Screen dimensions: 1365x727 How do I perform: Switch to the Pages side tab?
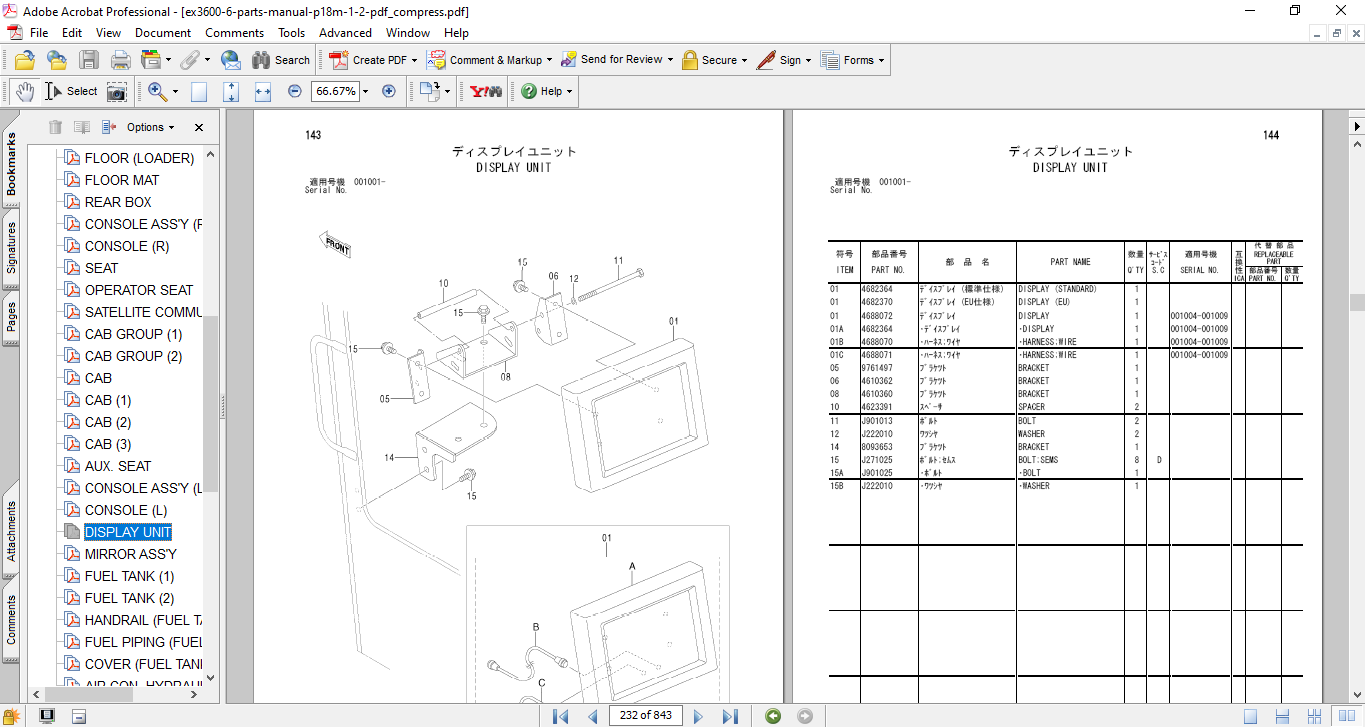point(12,316)
